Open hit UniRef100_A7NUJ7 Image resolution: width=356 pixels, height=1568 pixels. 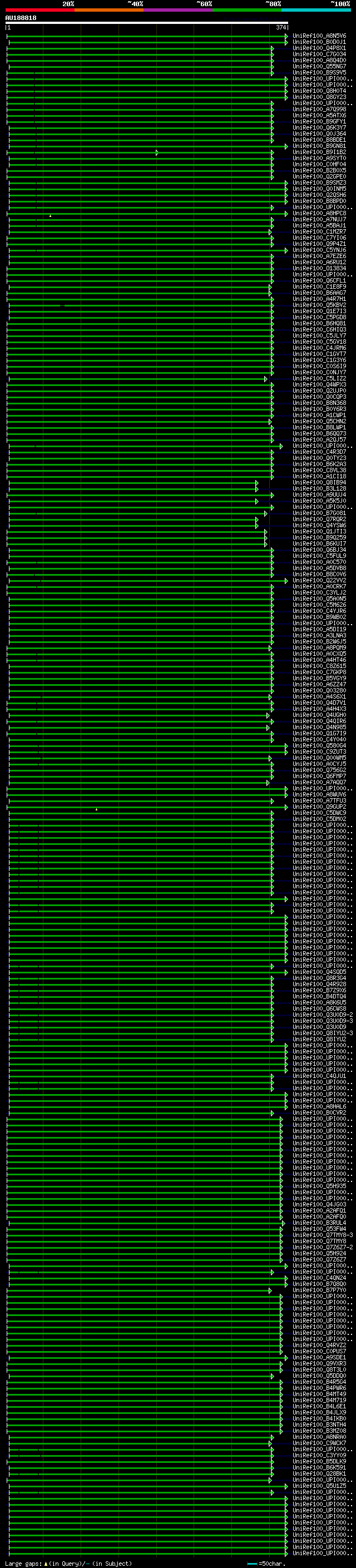click(x=319, y=219)
